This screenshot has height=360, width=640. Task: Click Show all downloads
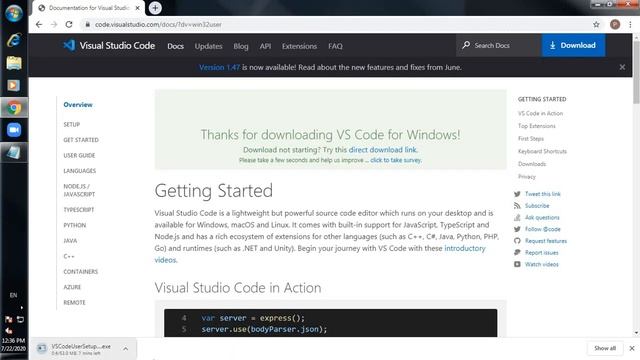605,348
